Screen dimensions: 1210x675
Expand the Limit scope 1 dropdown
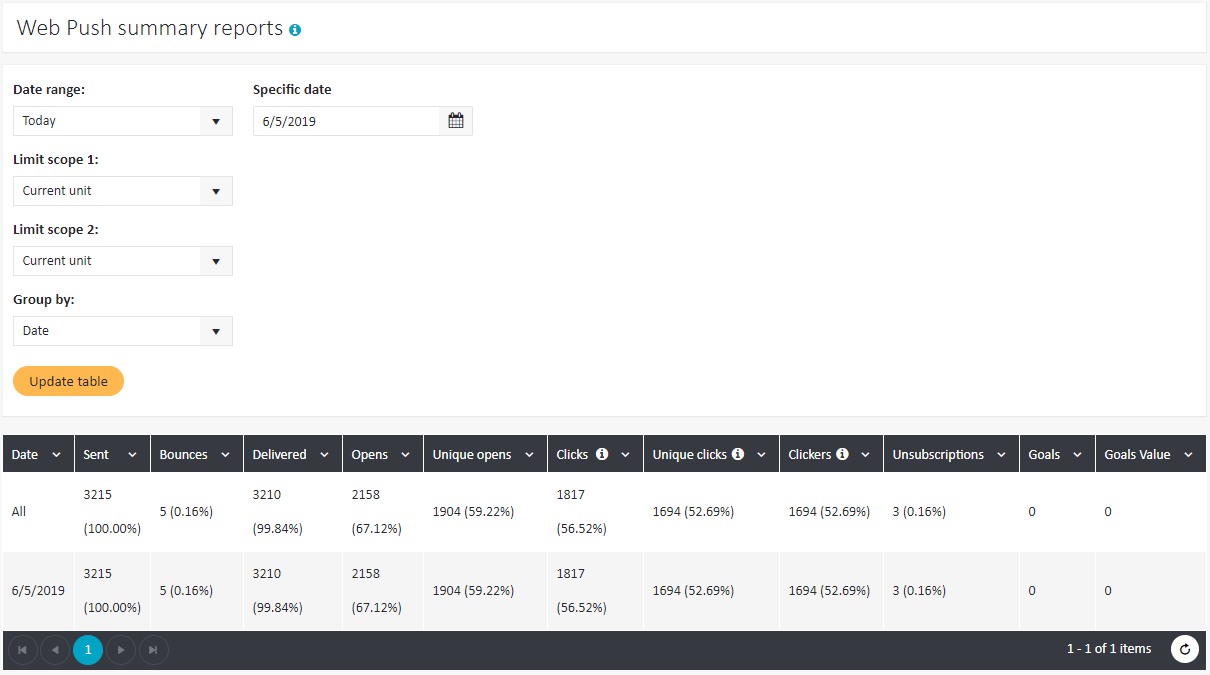point(122,191)
